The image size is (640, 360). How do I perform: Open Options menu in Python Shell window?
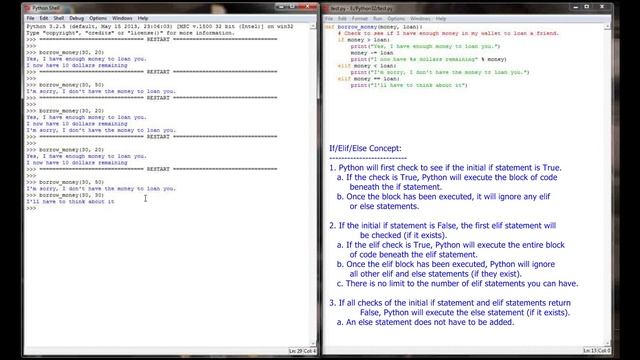98,18
